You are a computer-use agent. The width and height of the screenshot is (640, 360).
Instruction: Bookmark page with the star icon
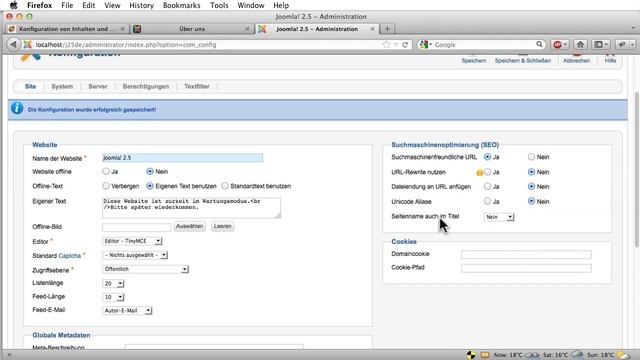pyautogui.click(x=386, y=44)
